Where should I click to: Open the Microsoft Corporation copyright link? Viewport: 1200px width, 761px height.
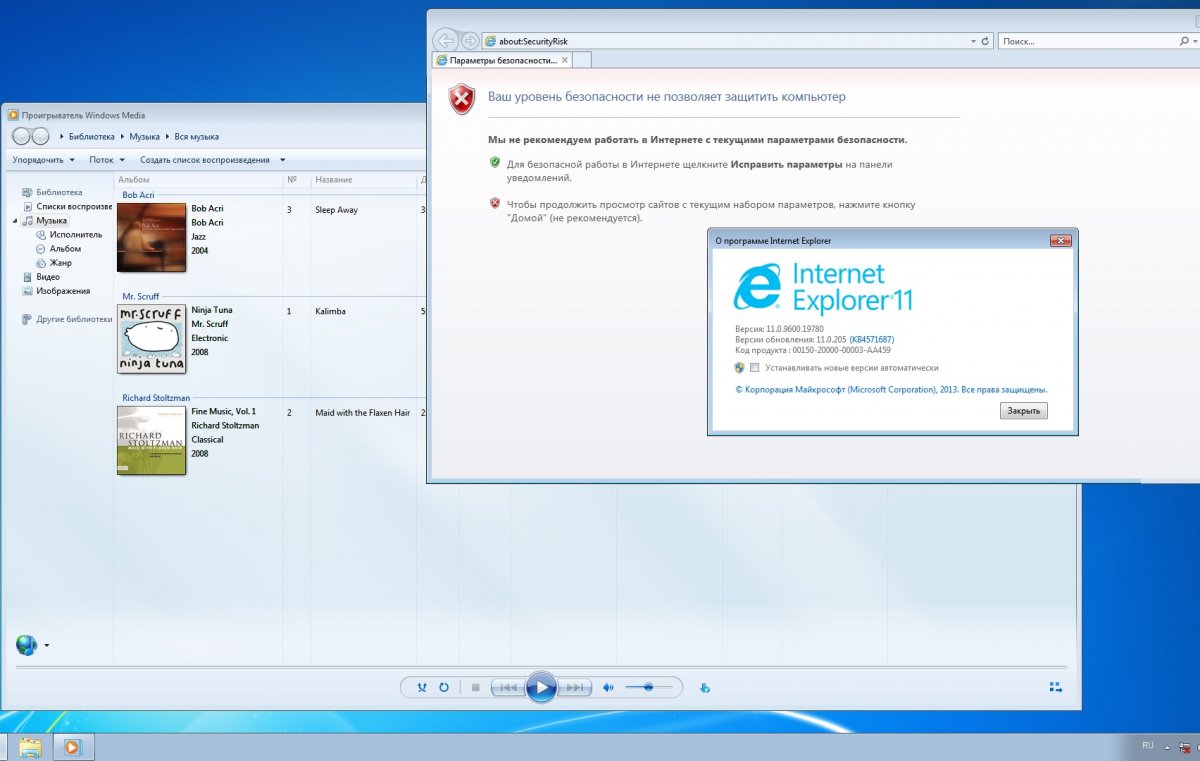[x=891, y=390]
